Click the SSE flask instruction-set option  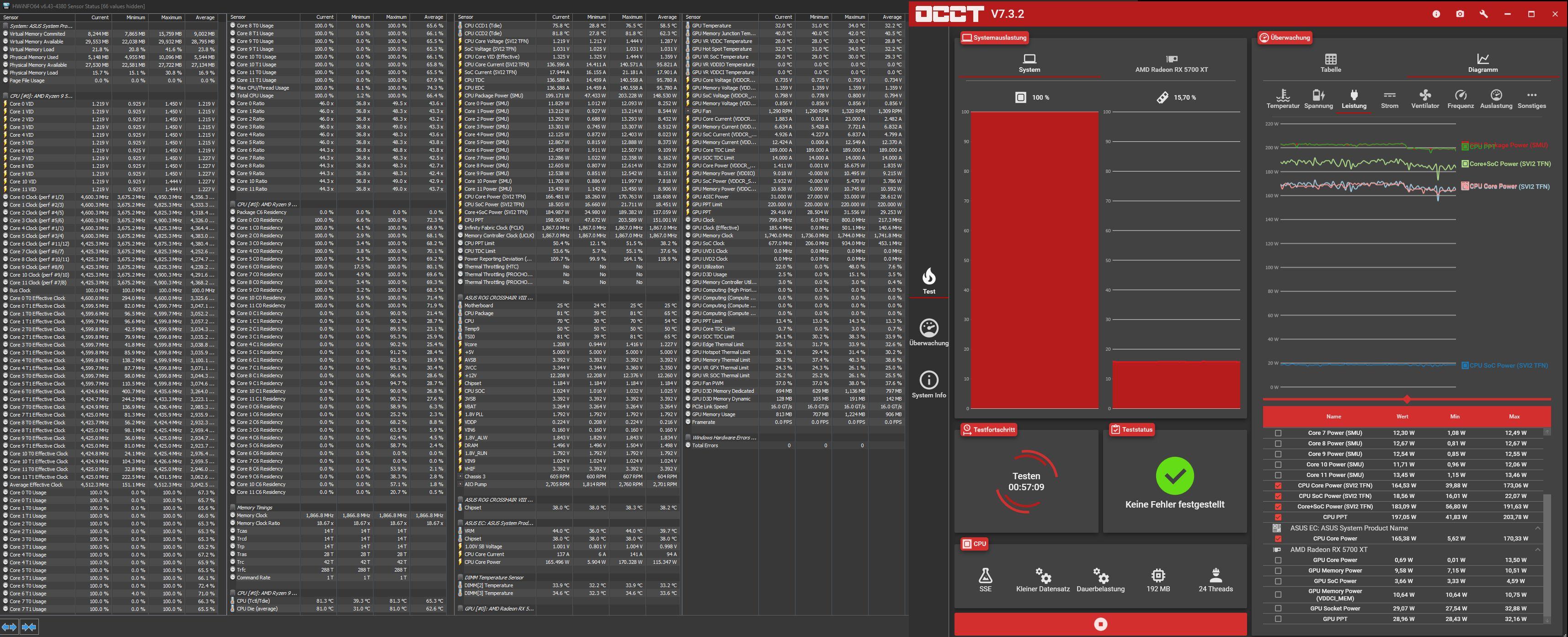pyautogui.click(x=986, y=580)
